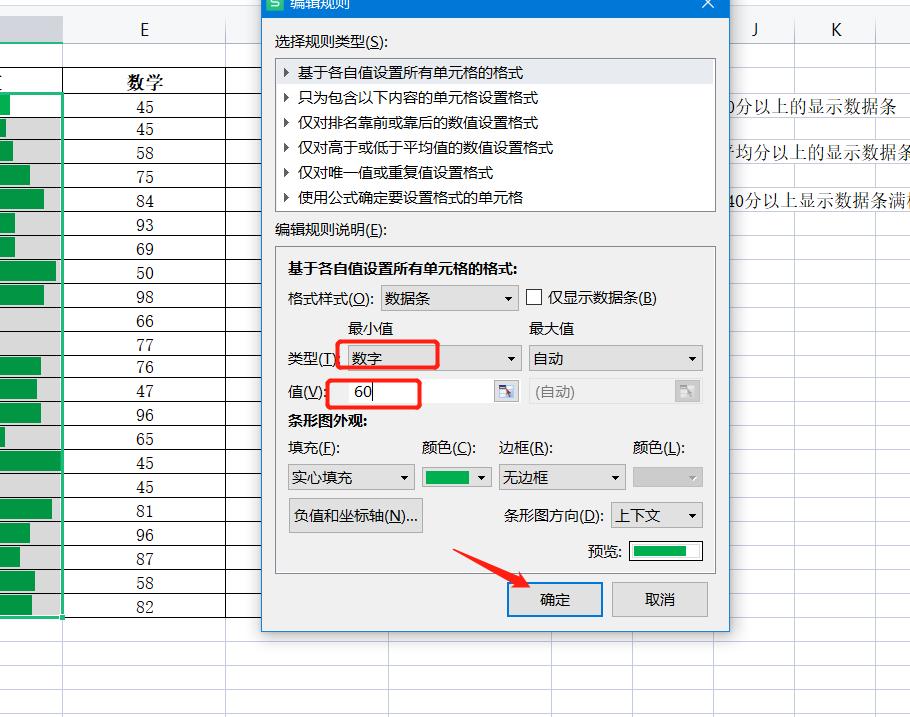Open the 边框 dropdown showing 无边框
910x717 pixels.
pos(561,477)
